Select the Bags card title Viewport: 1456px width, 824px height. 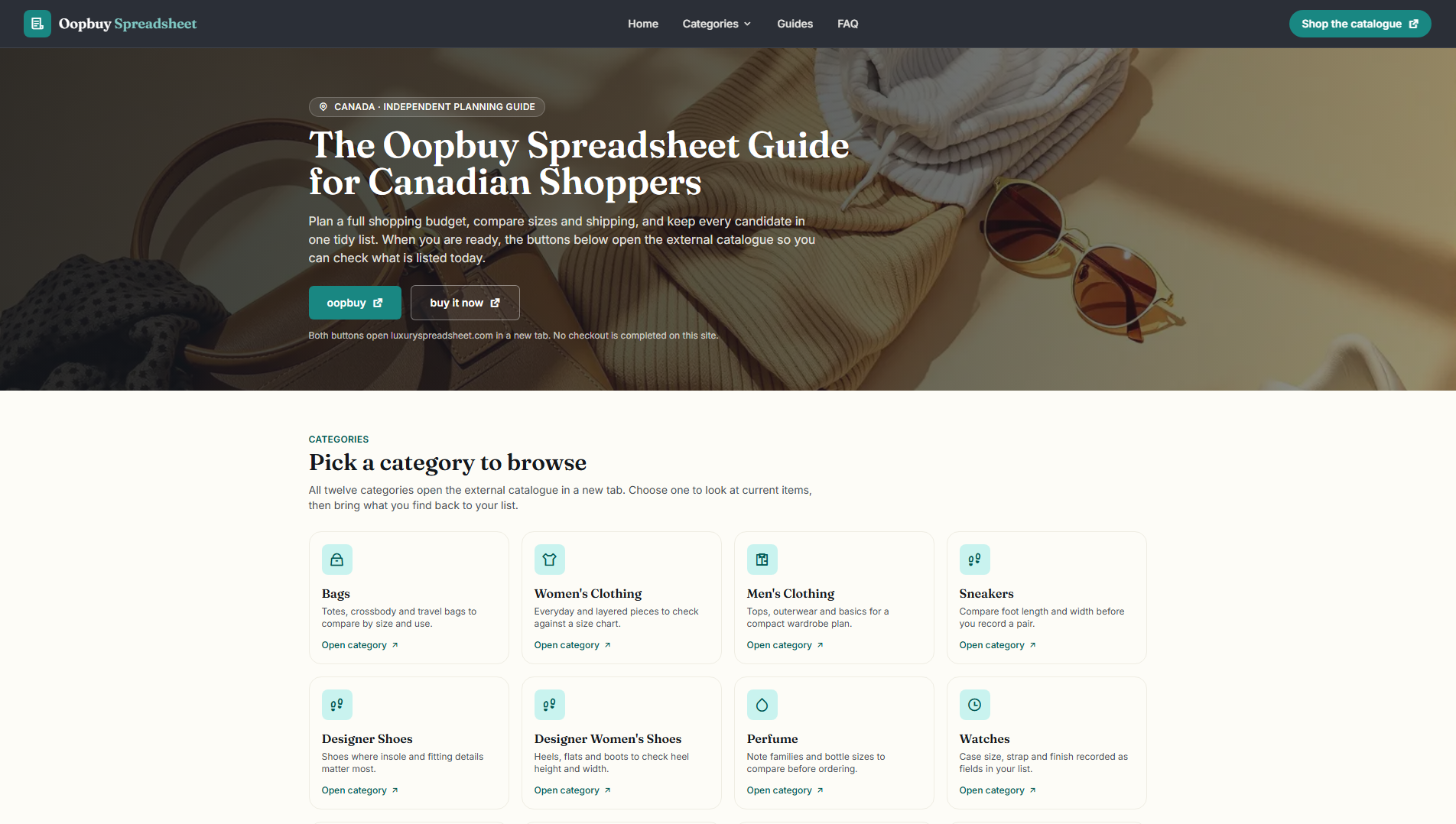click(x=336, y=594)
